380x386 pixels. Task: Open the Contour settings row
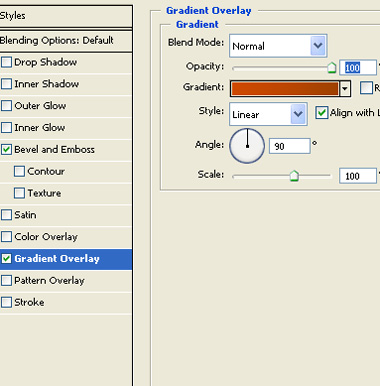pos(66,171)
